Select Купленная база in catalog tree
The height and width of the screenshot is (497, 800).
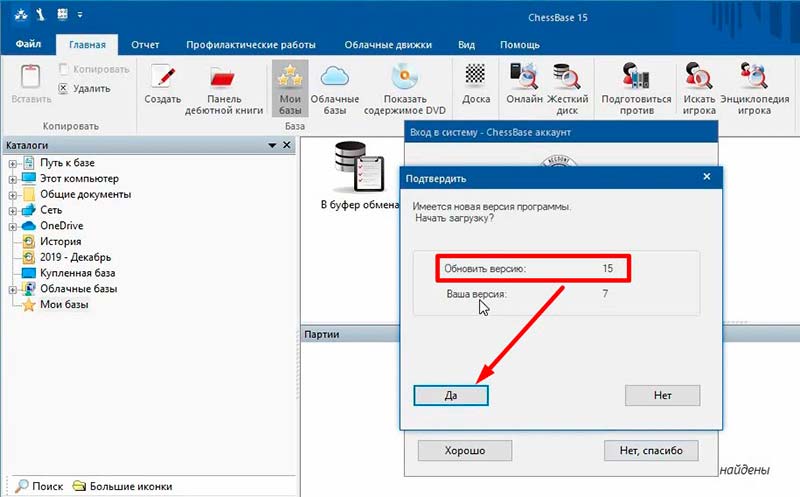tap(77, 273)
